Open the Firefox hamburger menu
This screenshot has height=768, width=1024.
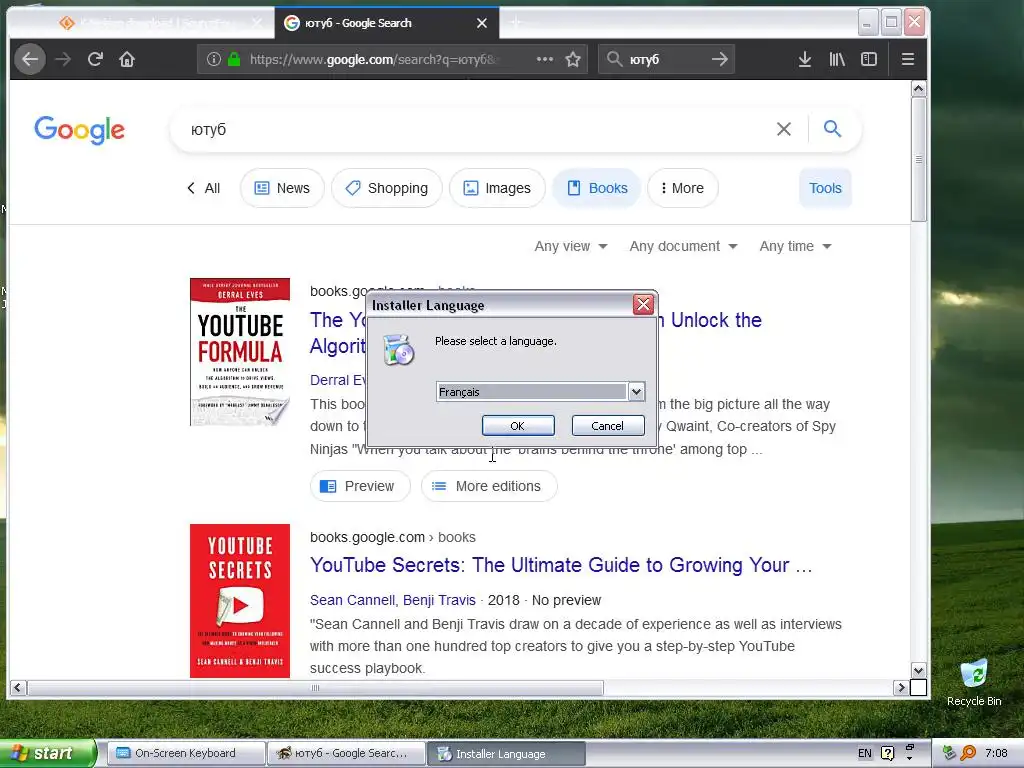point(907,59)
